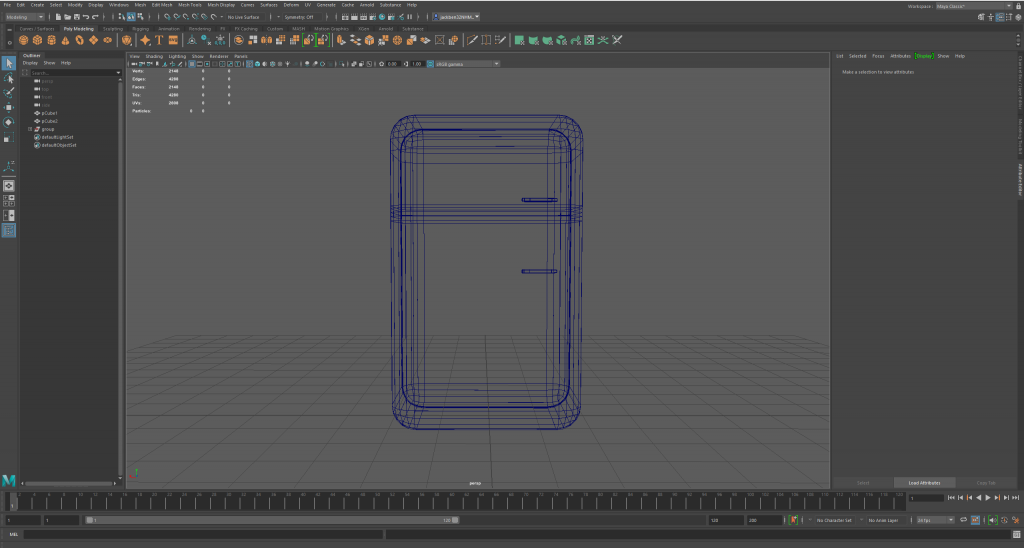This screenshot has height=548, width=1024.
Task: Click the Outliner search field
Action: pos(60,73)
